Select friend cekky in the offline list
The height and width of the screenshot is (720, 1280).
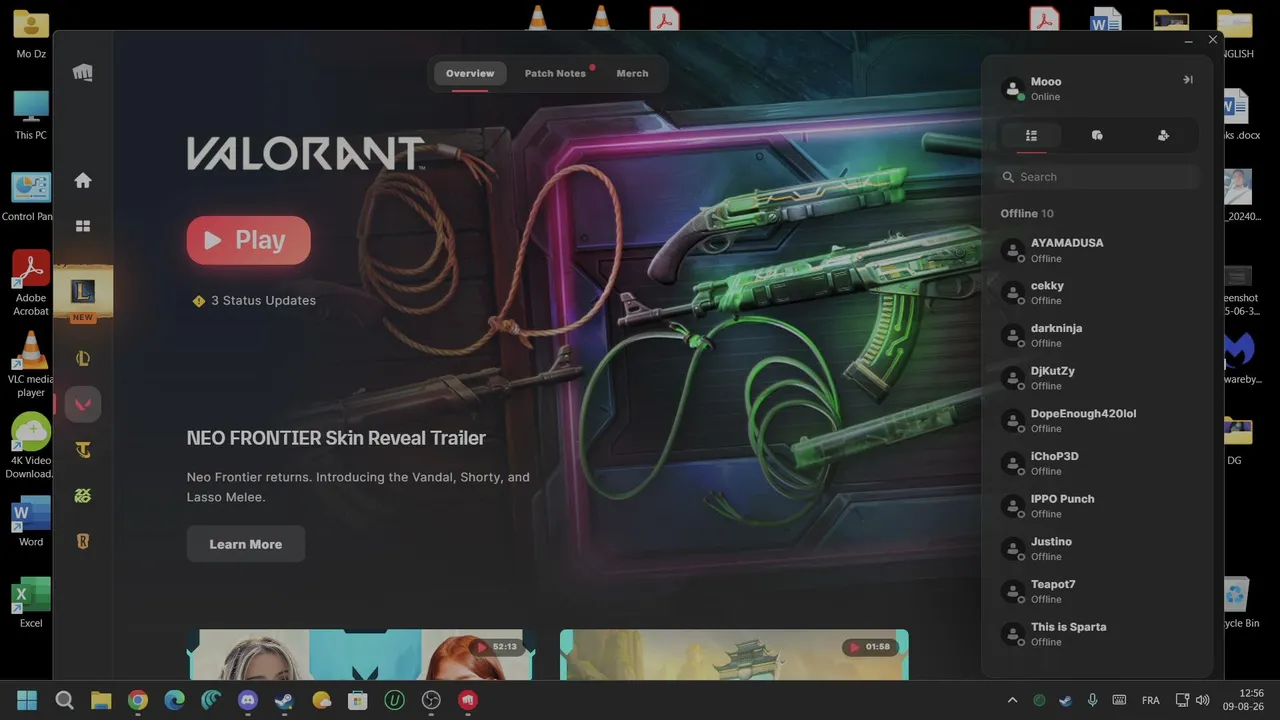[x=1097, y=293]
